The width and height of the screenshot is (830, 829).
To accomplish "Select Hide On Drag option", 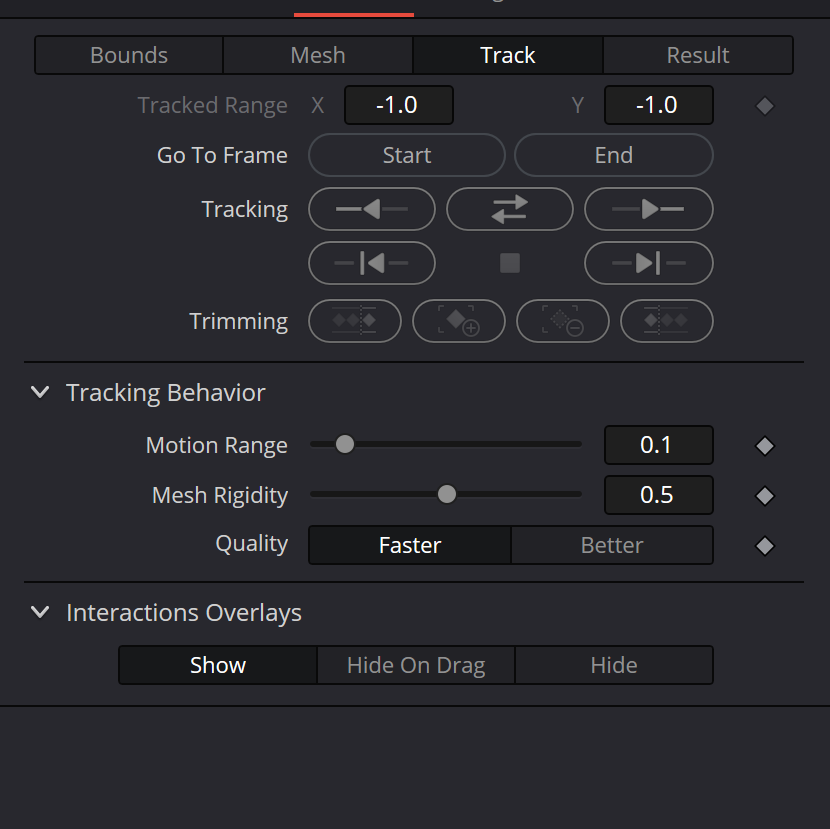I will click(x=416, y=665).
